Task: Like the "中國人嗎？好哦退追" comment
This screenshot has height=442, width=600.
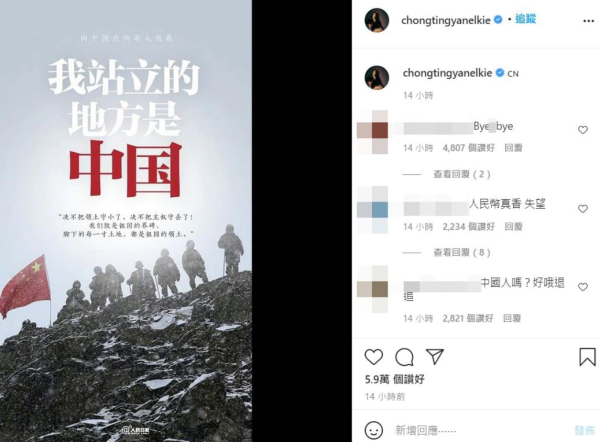Action: (582, 287)
